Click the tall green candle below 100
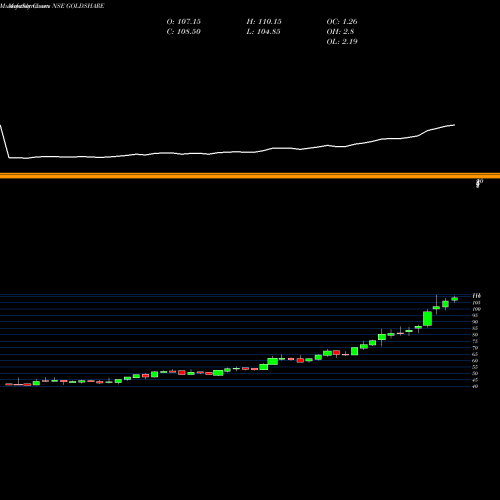The image size is (500, 500). click(x=427, y=319)
